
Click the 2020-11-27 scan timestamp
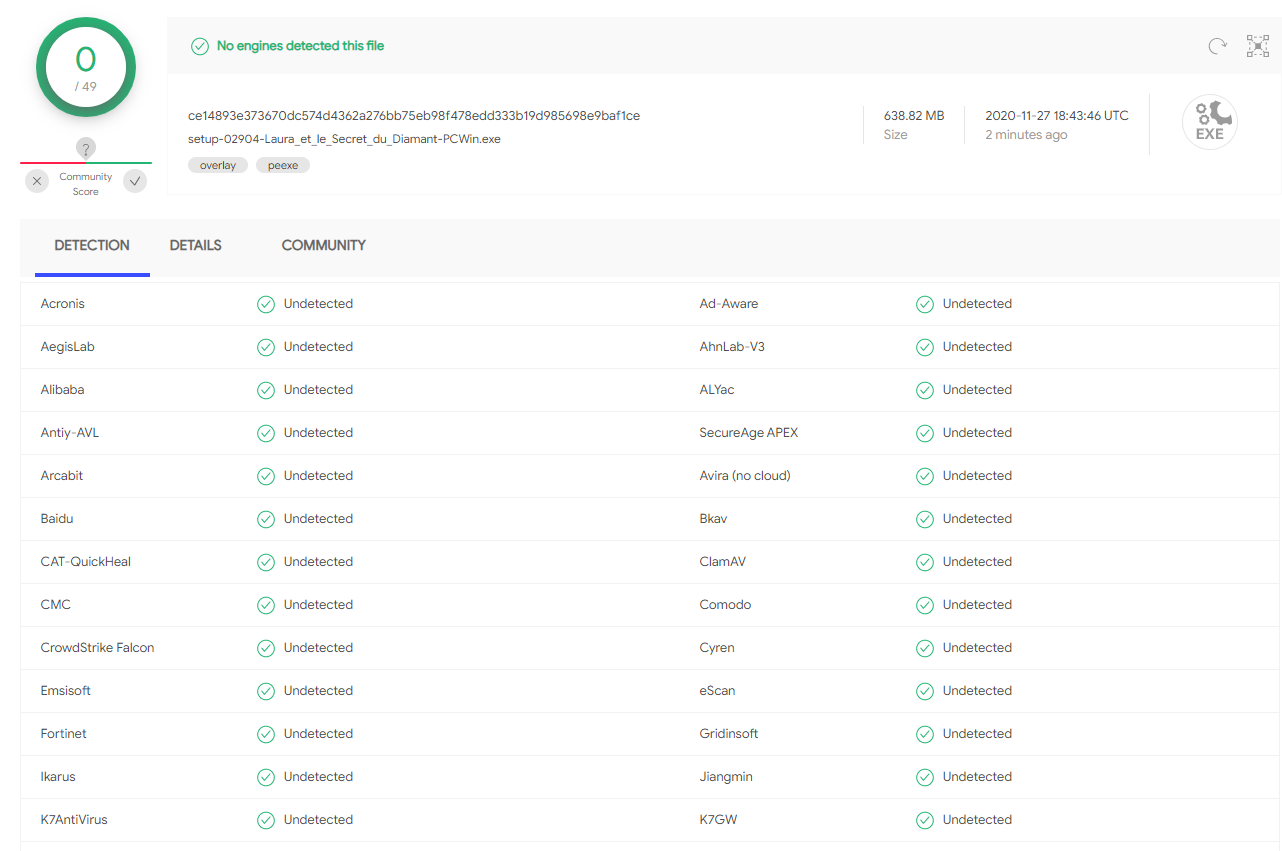point(1057,116)
